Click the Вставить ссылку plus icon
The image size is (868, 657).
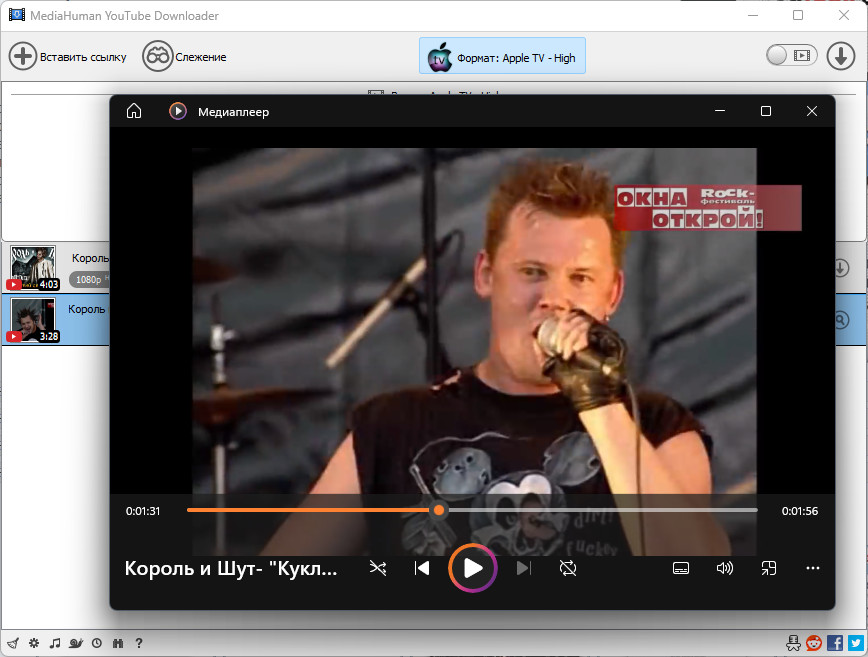tap(23, 56)
